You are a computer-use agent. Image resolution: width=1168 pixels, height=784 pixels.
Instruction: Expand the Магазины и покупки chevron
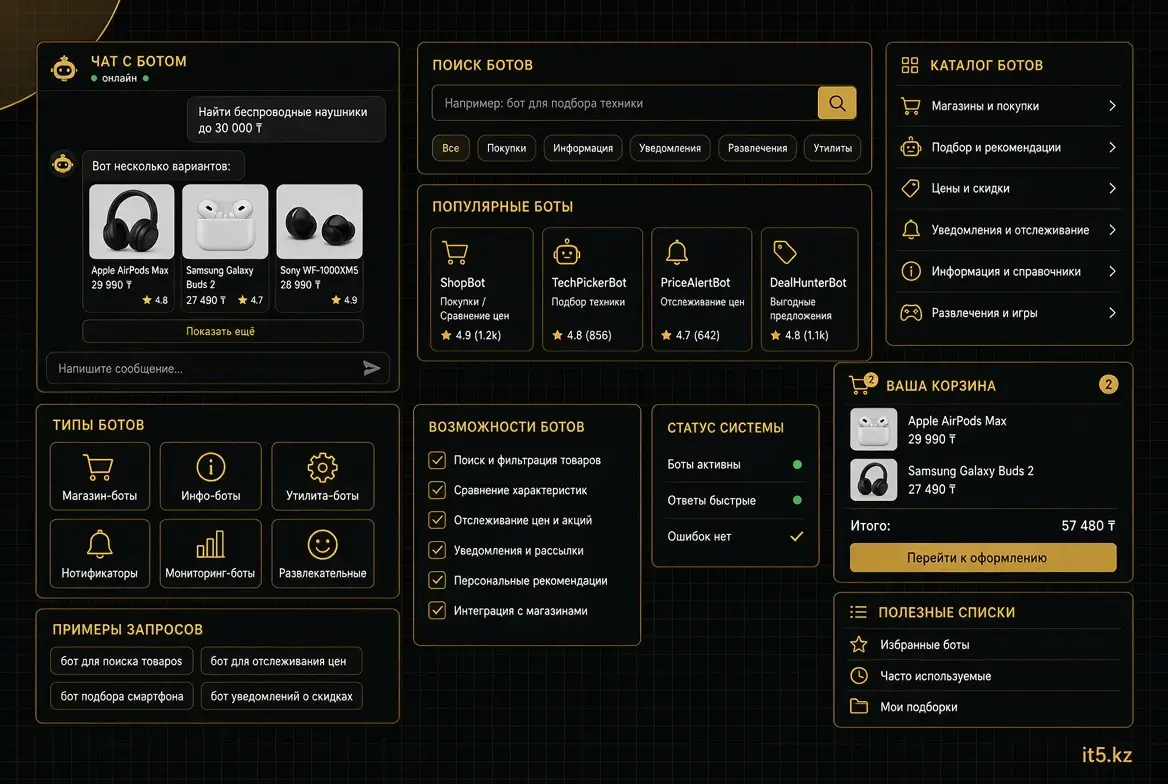coord(1112,106)
